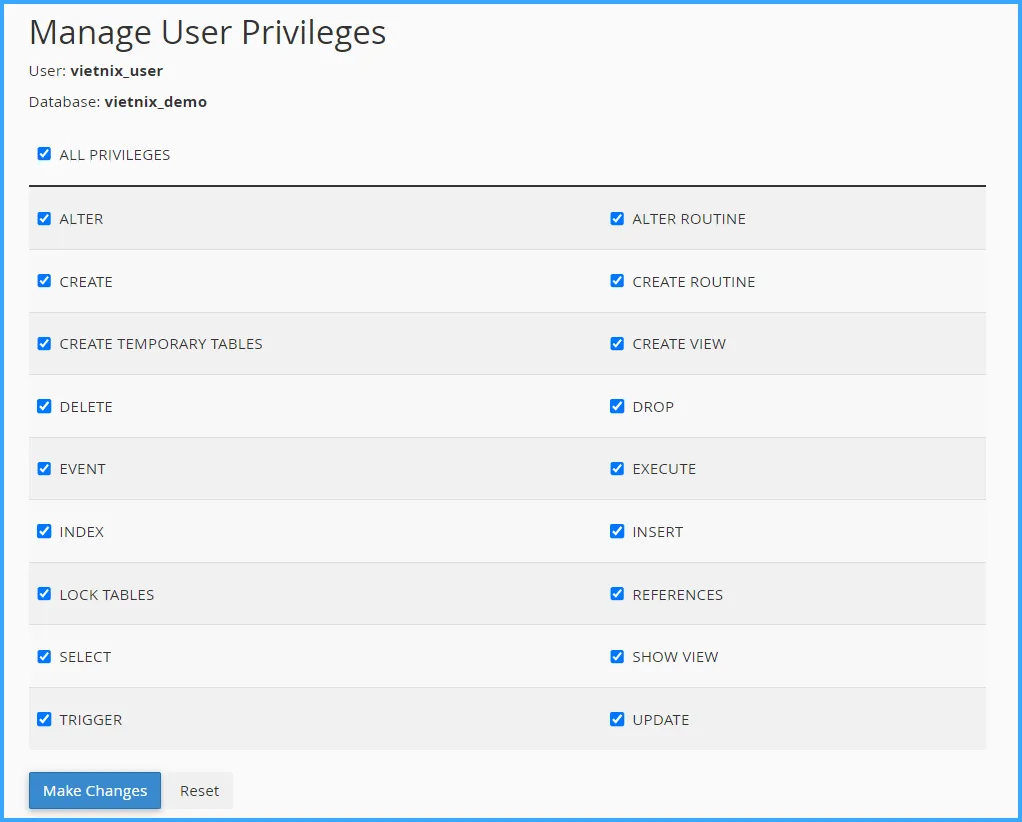Disable the DELETE privilege checkbox
Screen dimensions: 1022x822
point(44,406)
